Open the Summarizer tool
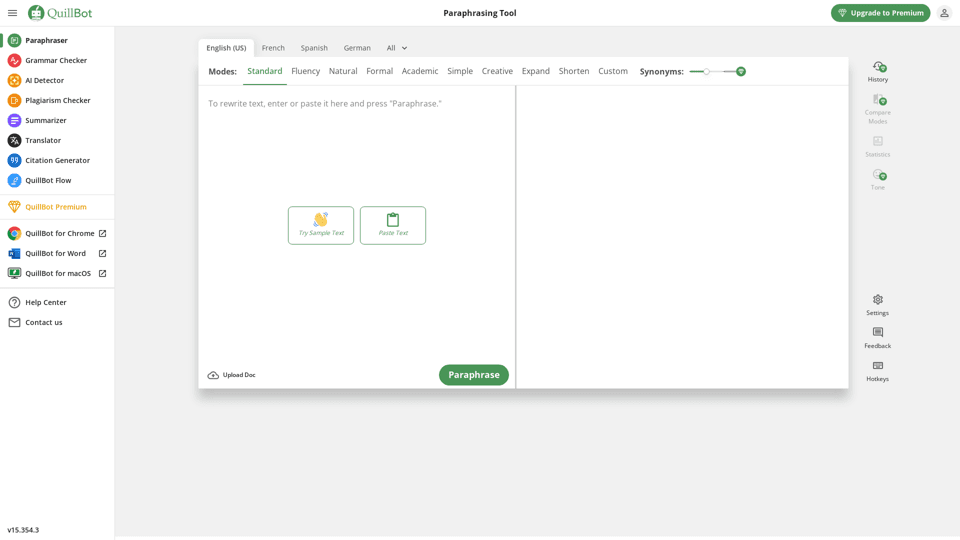The width and height of the screenshot is (960, 540). (x=57, y=121)
